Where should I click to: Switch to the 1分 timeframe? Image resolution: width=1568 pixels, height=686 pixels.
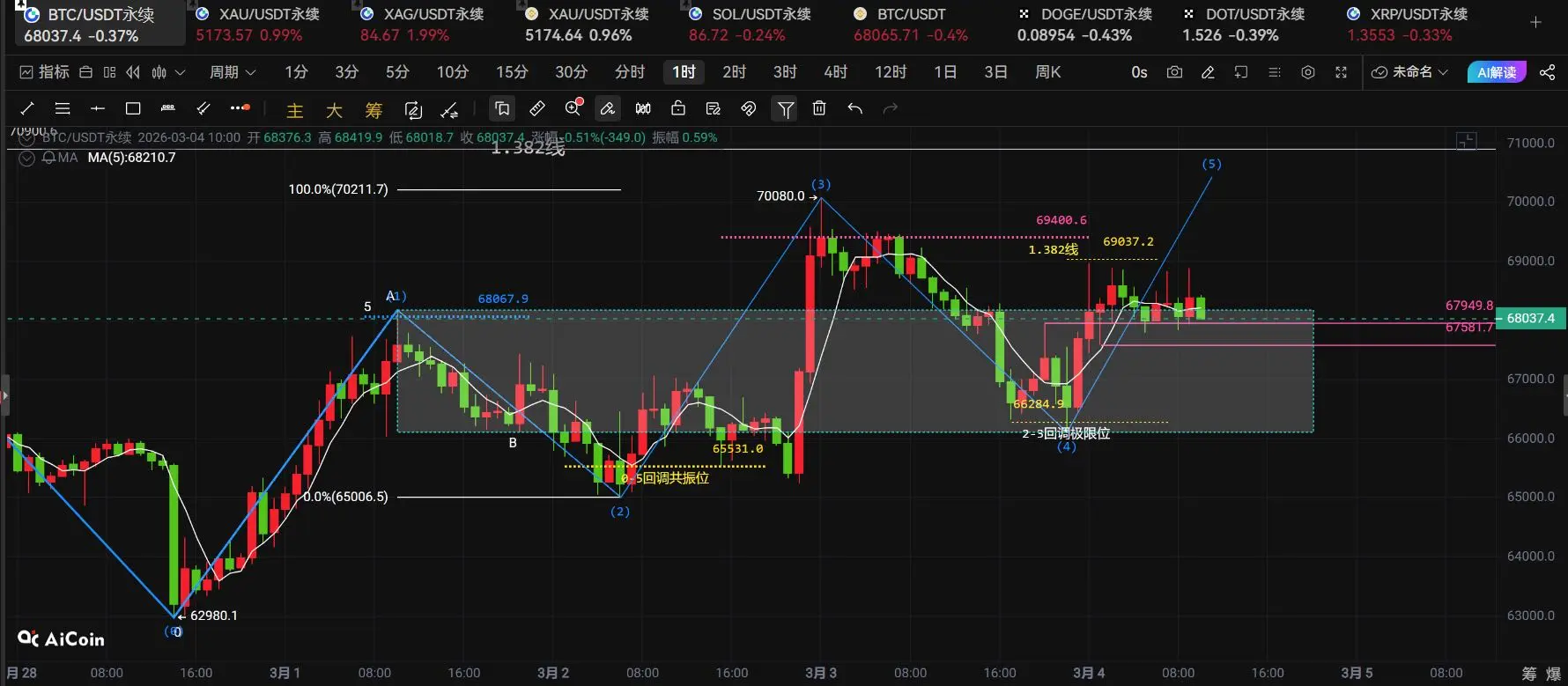coord(296,72)
